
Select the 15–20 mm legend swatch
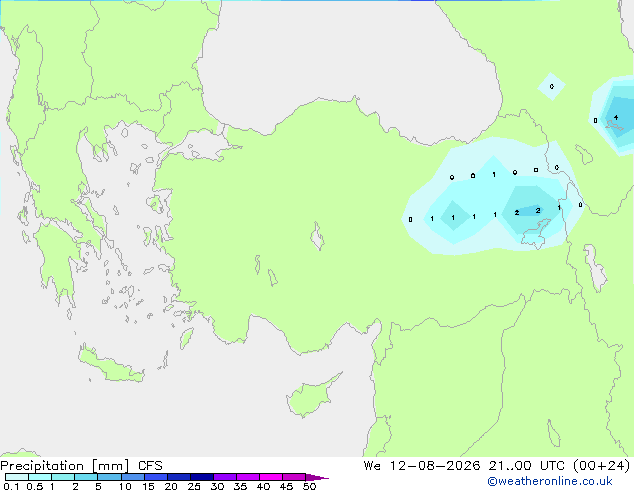click(155, 477)
